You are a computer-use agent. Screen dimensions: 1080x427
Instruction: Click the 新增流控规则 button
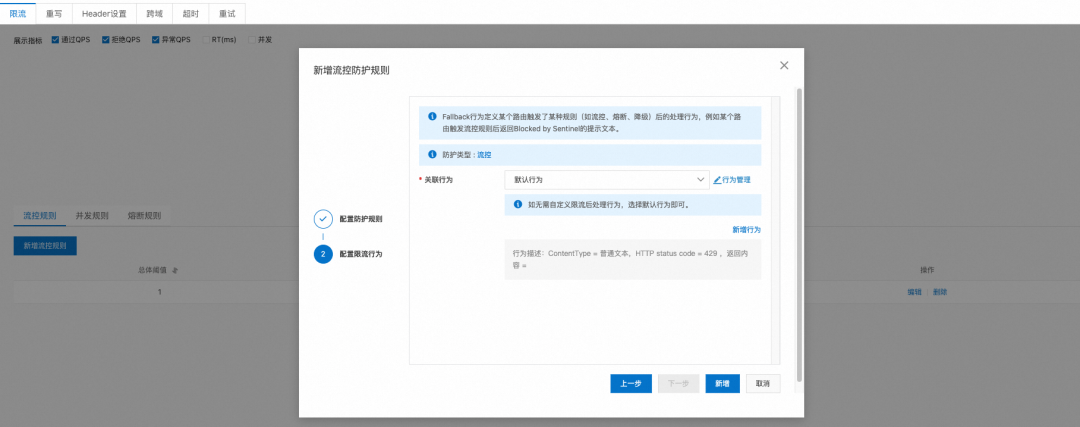45,246
